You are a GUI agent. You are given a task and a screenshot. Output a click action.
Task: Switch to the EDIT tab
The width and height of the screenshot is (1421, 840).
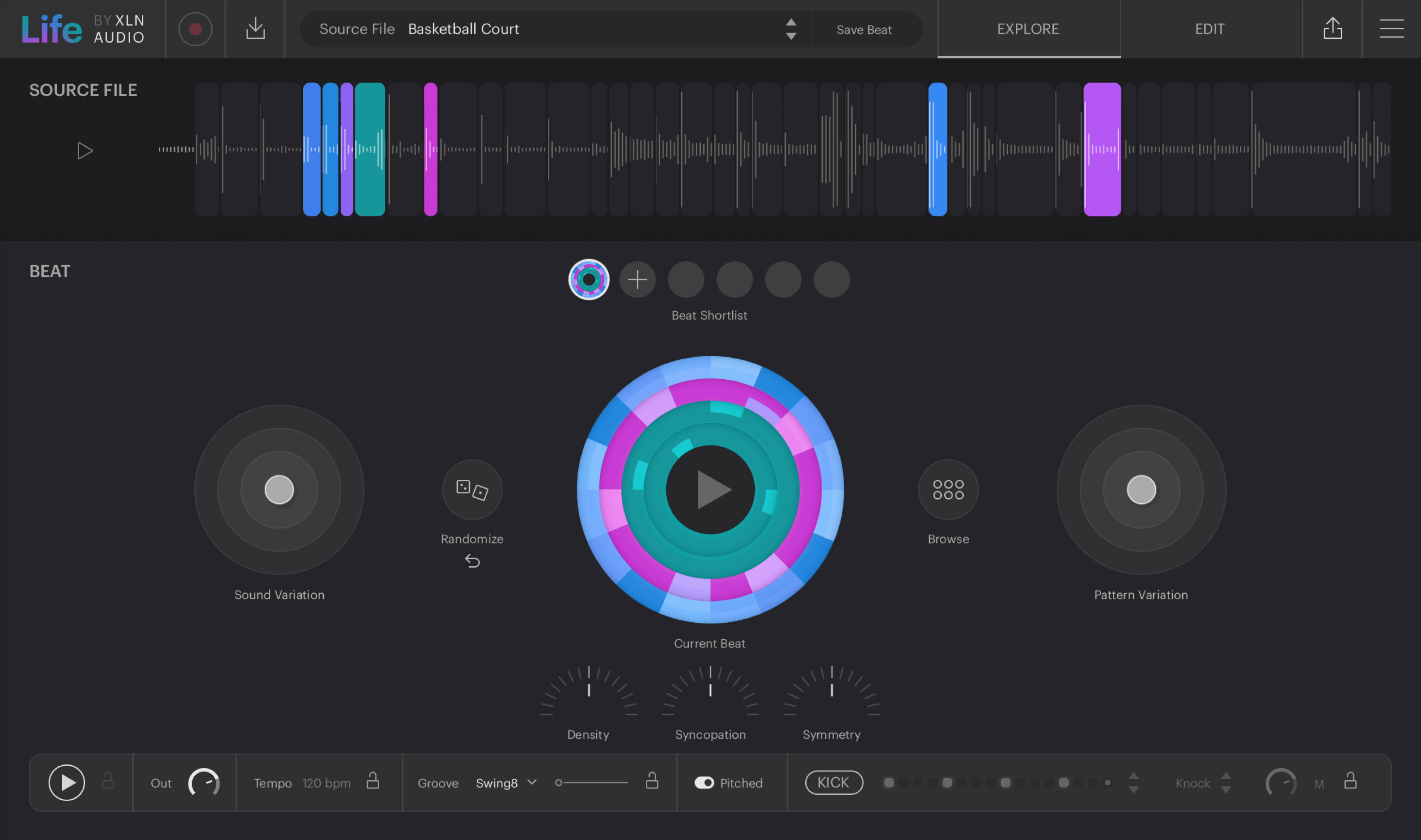point(1210,29)
